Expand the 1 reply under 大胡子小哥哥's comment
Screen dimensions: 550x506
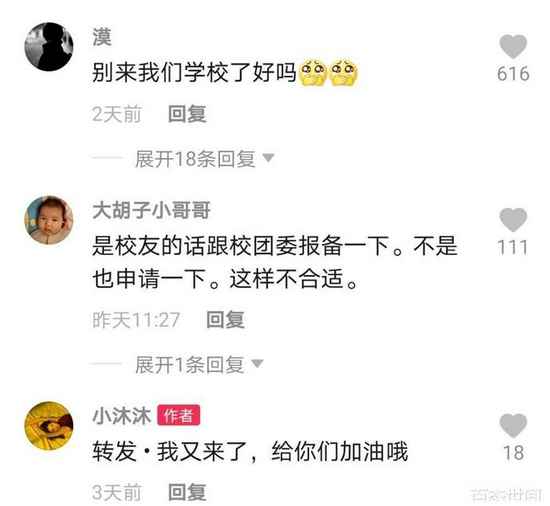[x=189, y=365]
